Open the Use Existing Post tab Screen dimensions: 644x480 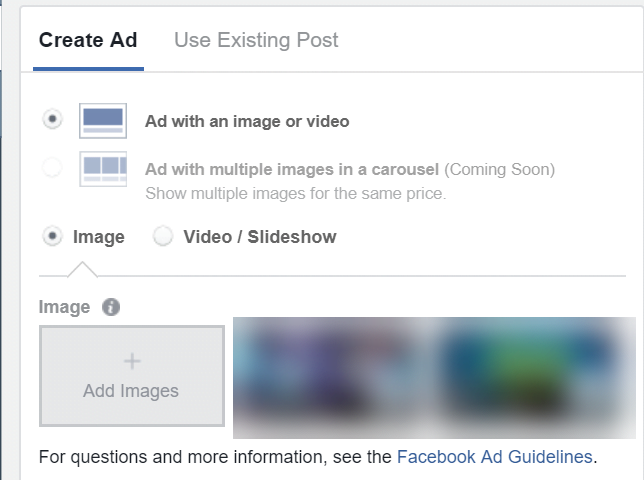pyautogui.click(x=256, y=40)
